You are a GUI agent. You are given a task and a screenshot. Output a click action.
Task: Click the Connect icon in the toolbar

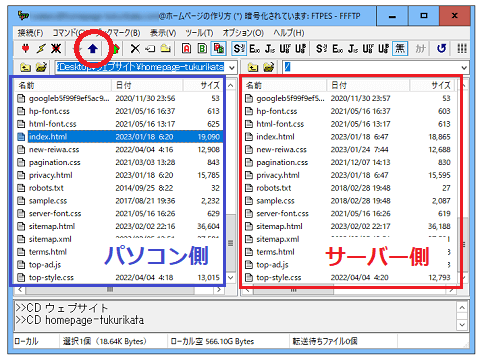25,49
